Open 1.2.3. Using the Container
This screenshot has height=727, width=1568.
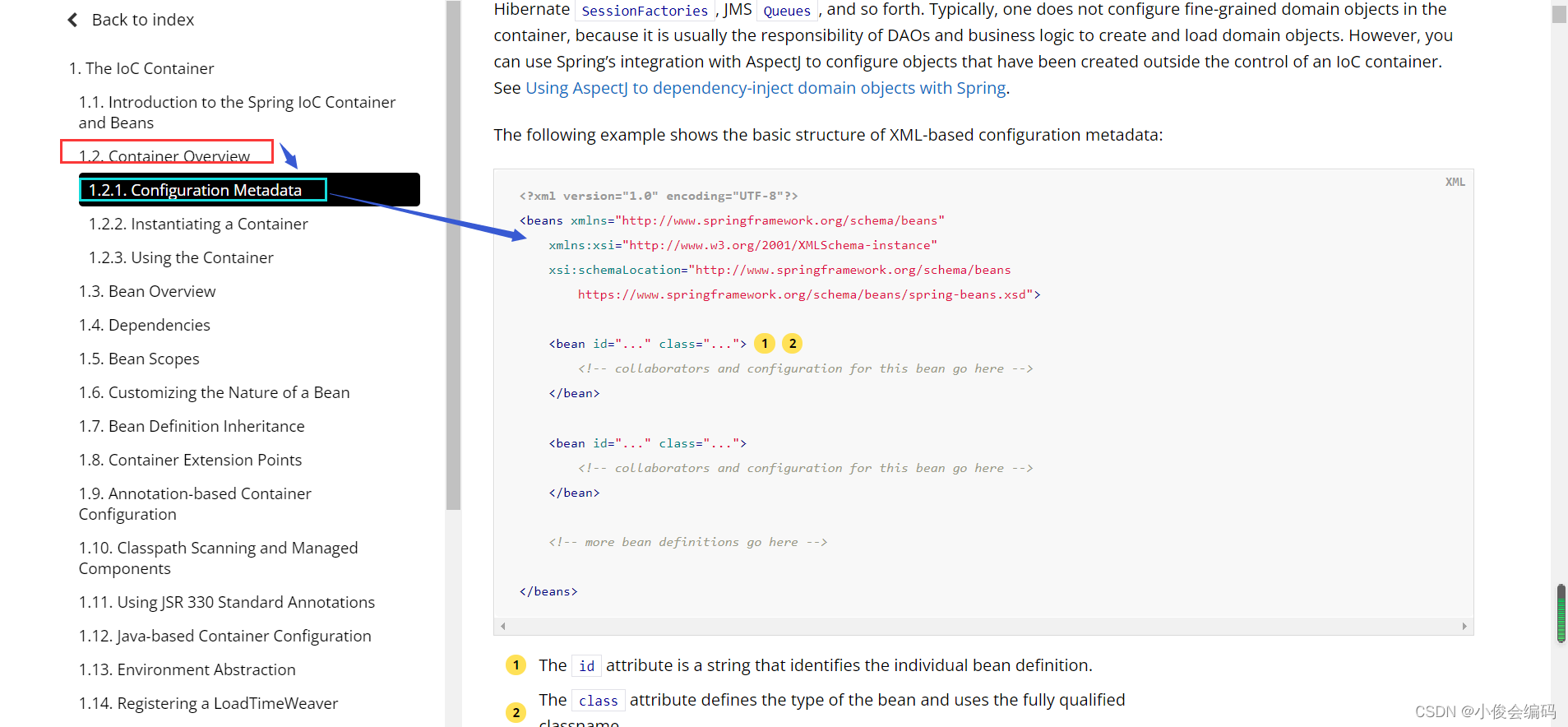click(x=181, y=257)
